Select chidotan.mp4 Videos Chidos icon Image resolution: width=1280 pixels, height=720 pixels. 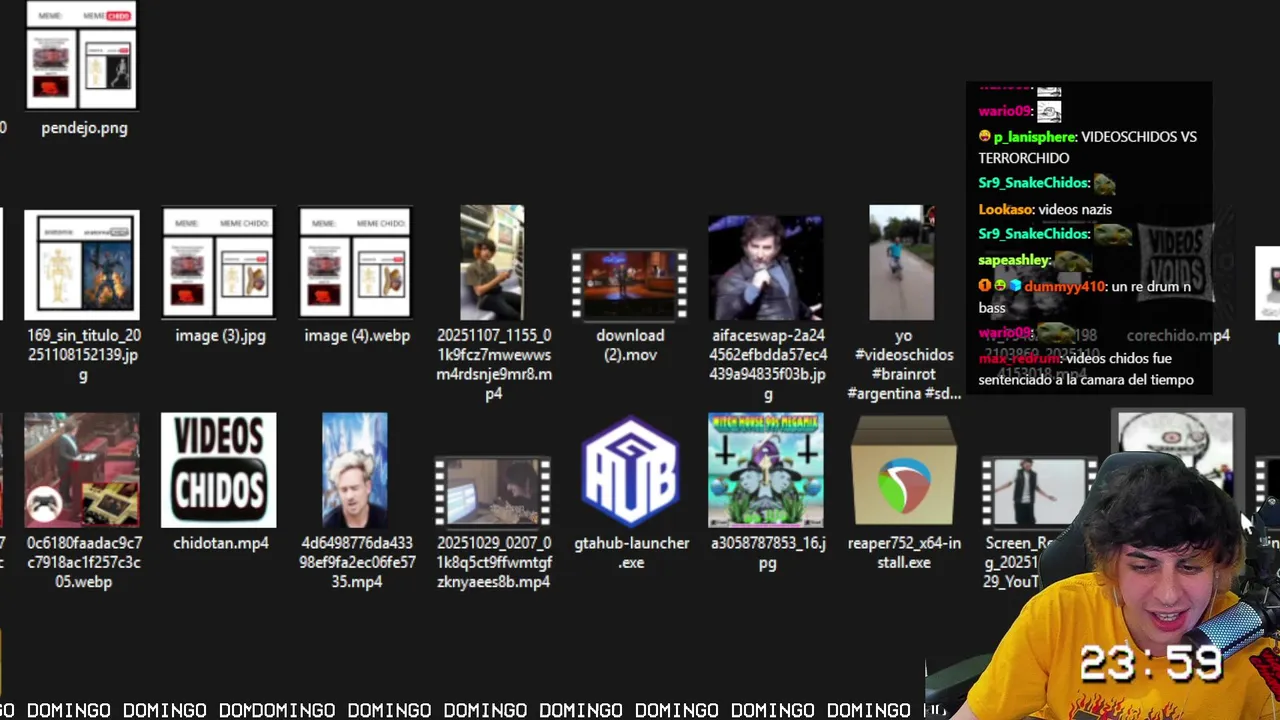coord(219,470)
